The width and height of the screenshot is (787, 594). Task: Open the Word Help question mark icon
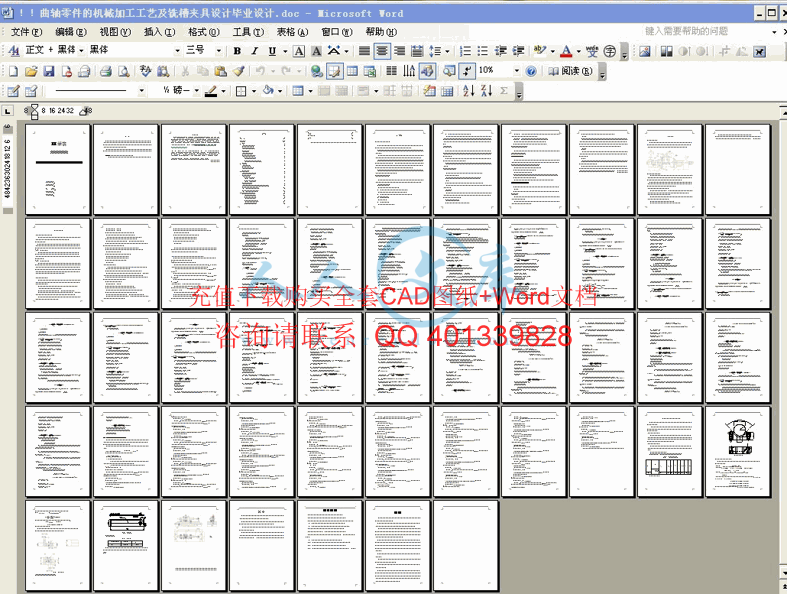pos(531,71)
